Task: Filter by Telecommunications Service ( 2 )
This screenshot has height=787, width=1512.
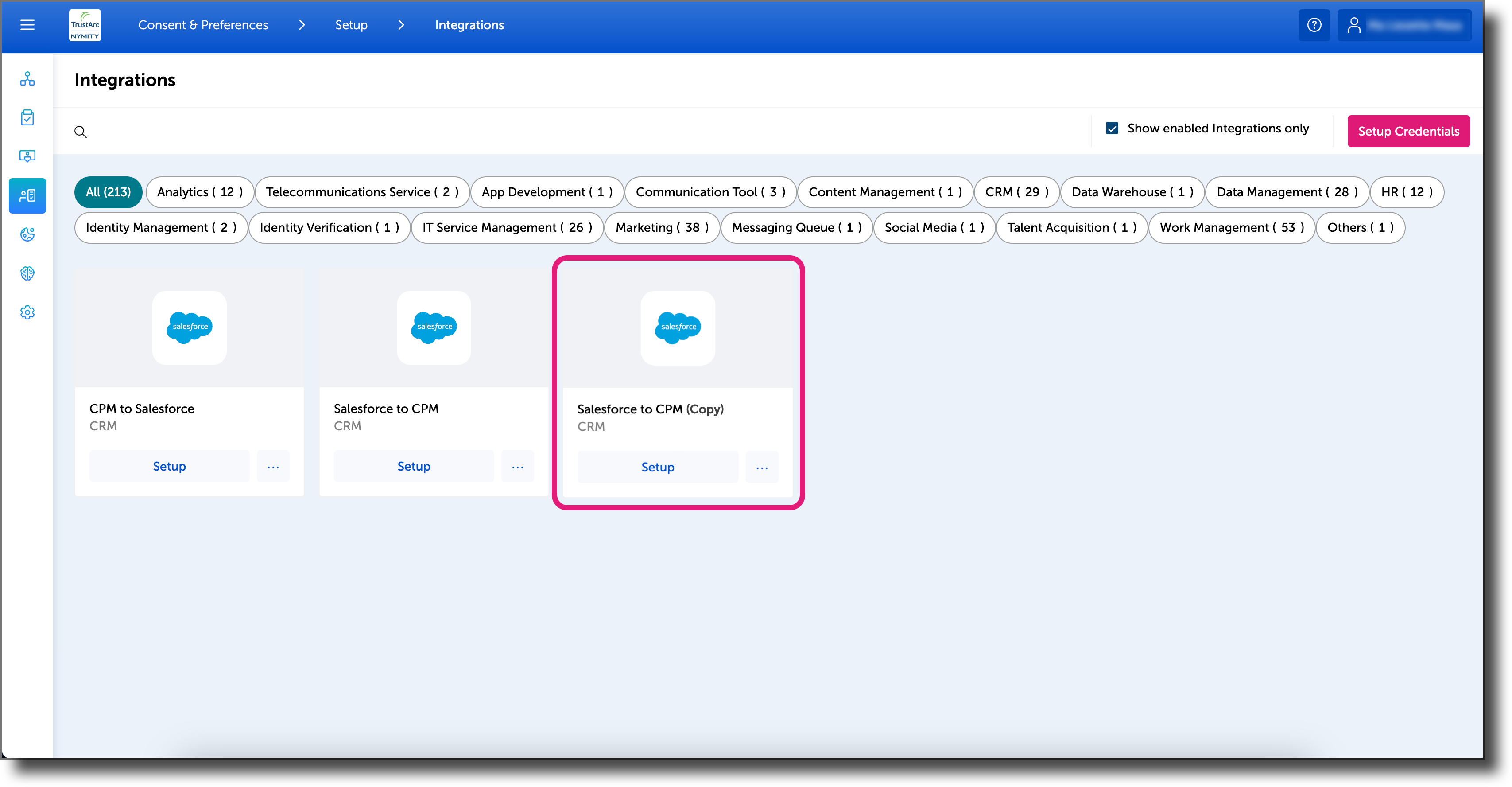Action: click(362, 192)
